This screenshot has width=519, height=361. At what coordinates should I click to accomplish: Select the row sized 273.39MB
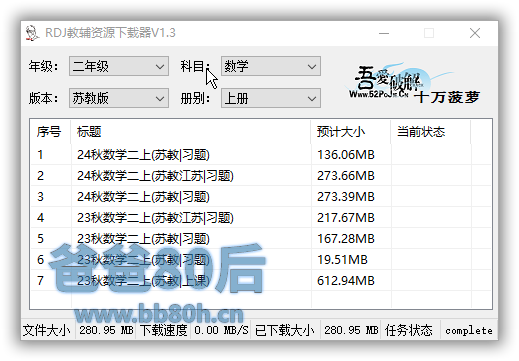[261, 197]
